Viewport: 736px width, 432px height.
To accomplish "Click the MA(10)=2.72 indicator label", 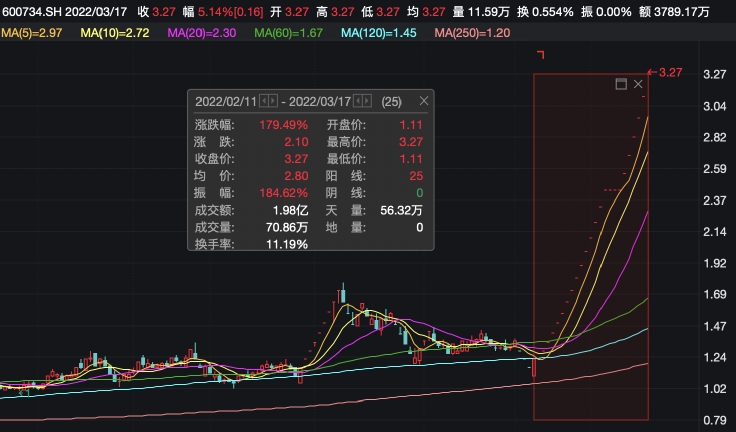I will [x=115, y=33].
